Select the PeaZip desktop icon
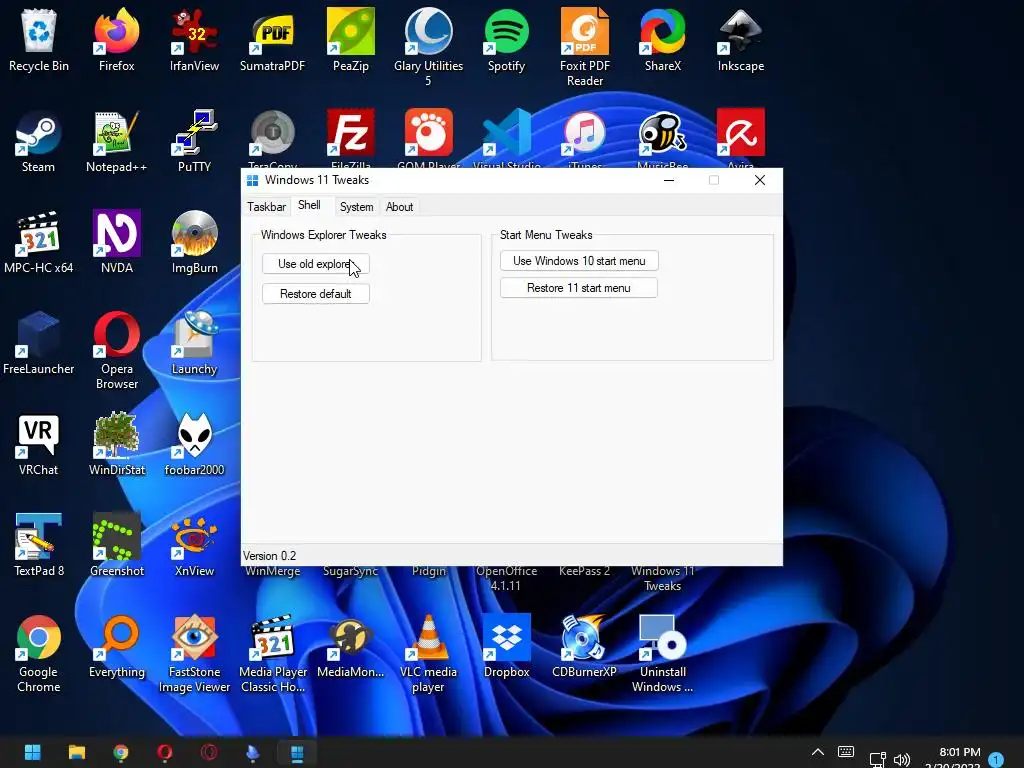The width and height of the screenshot is (1024, 768). [351, 40]
